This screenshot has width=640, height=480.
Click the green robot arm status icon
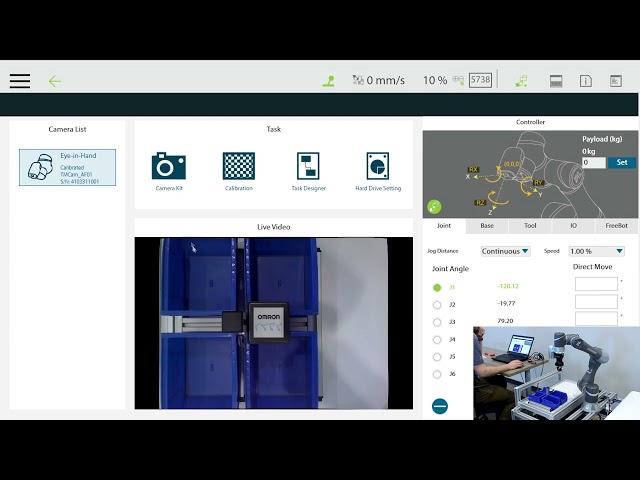[329, 81]
